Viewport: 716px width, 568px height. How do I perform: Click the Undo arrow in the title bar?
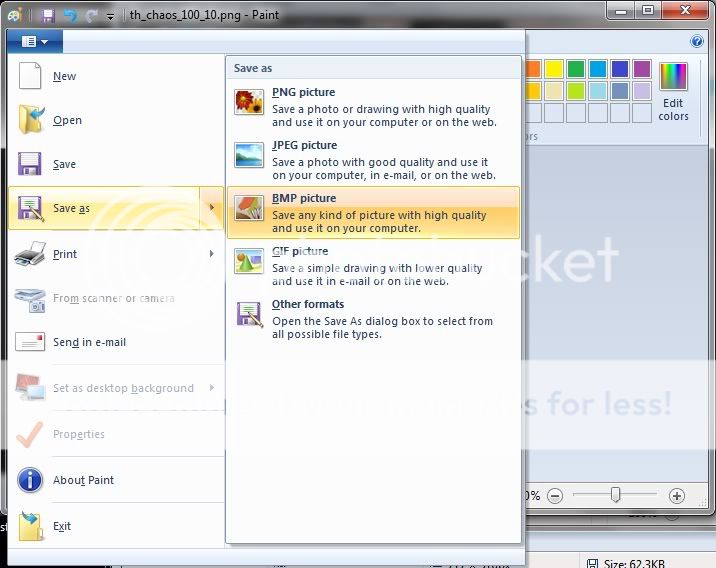click(x=70, y=15)
